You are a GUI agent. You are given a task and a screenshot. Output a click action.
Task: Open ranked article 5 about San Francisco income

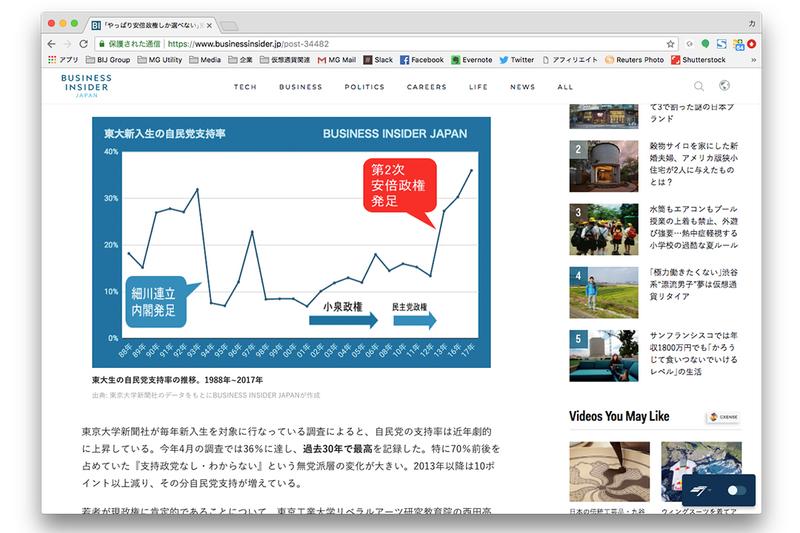(x=693, y=353)
